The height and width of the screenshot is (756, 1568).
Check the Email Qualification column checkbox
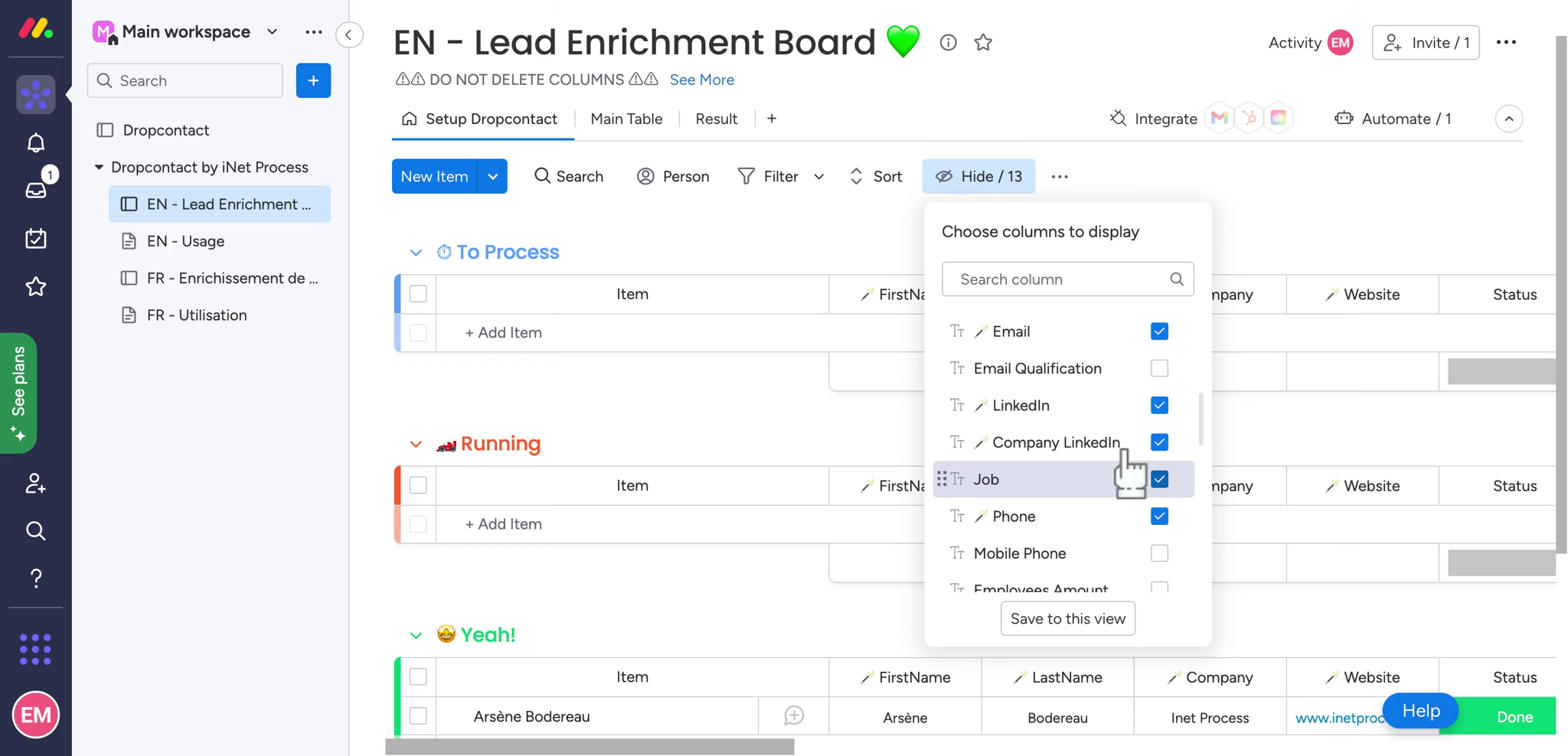(1159, 368)
